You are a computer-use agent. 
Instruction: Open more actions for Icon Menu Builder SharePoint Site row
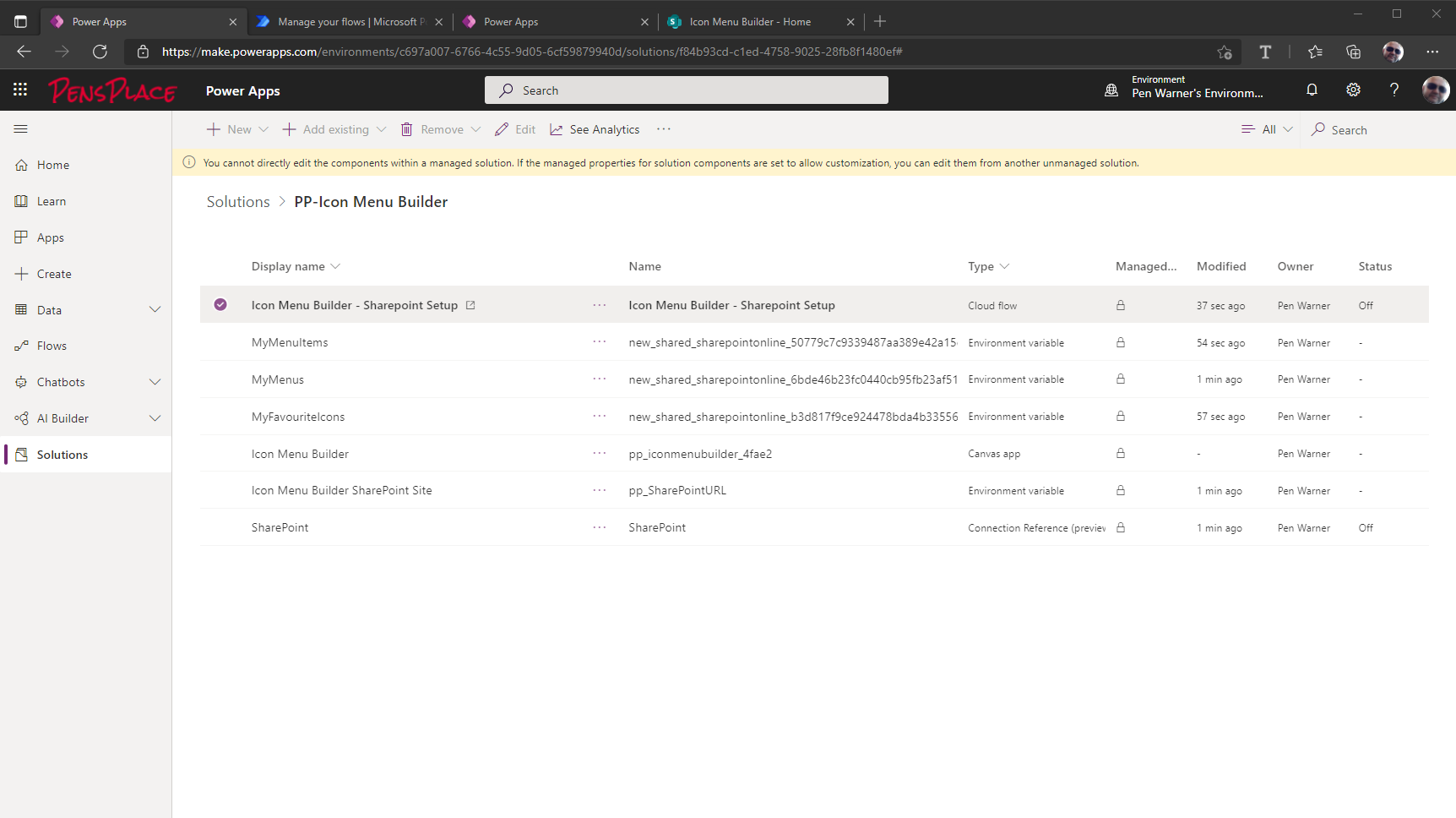point(600,490)
